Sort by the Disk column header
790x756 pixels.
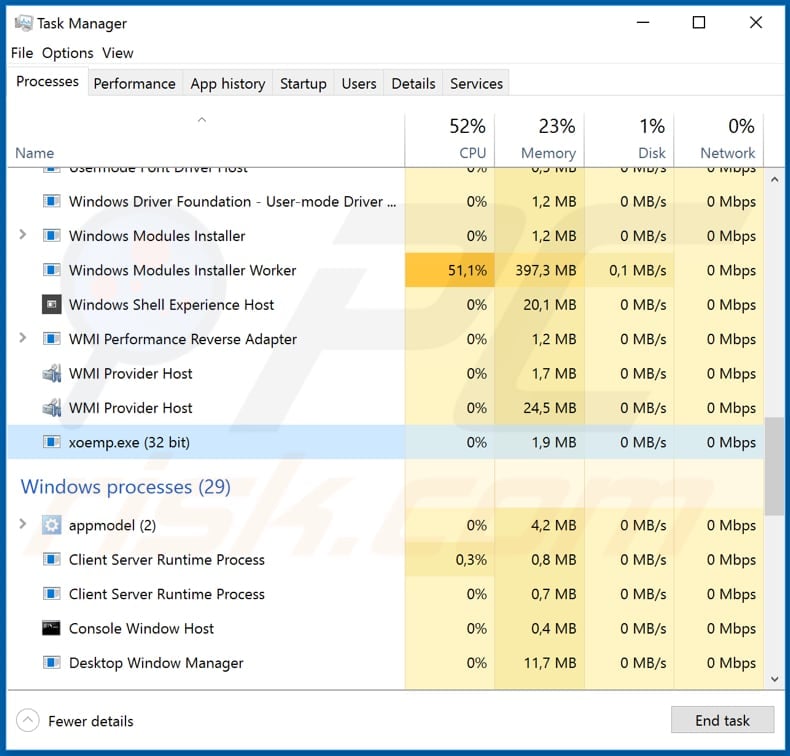629,140
